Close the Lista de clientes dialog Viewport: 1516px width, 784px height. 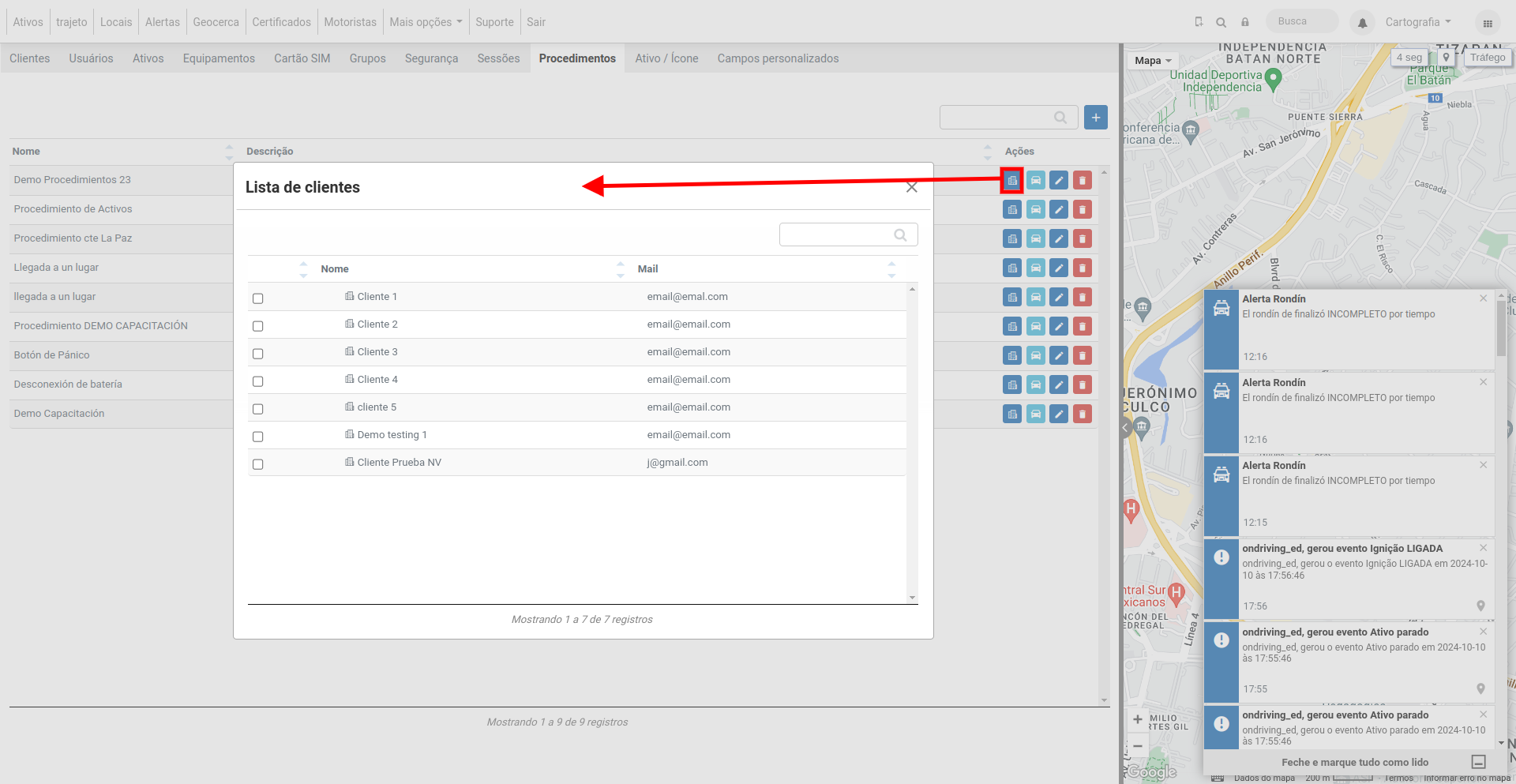tap(912, 187)
